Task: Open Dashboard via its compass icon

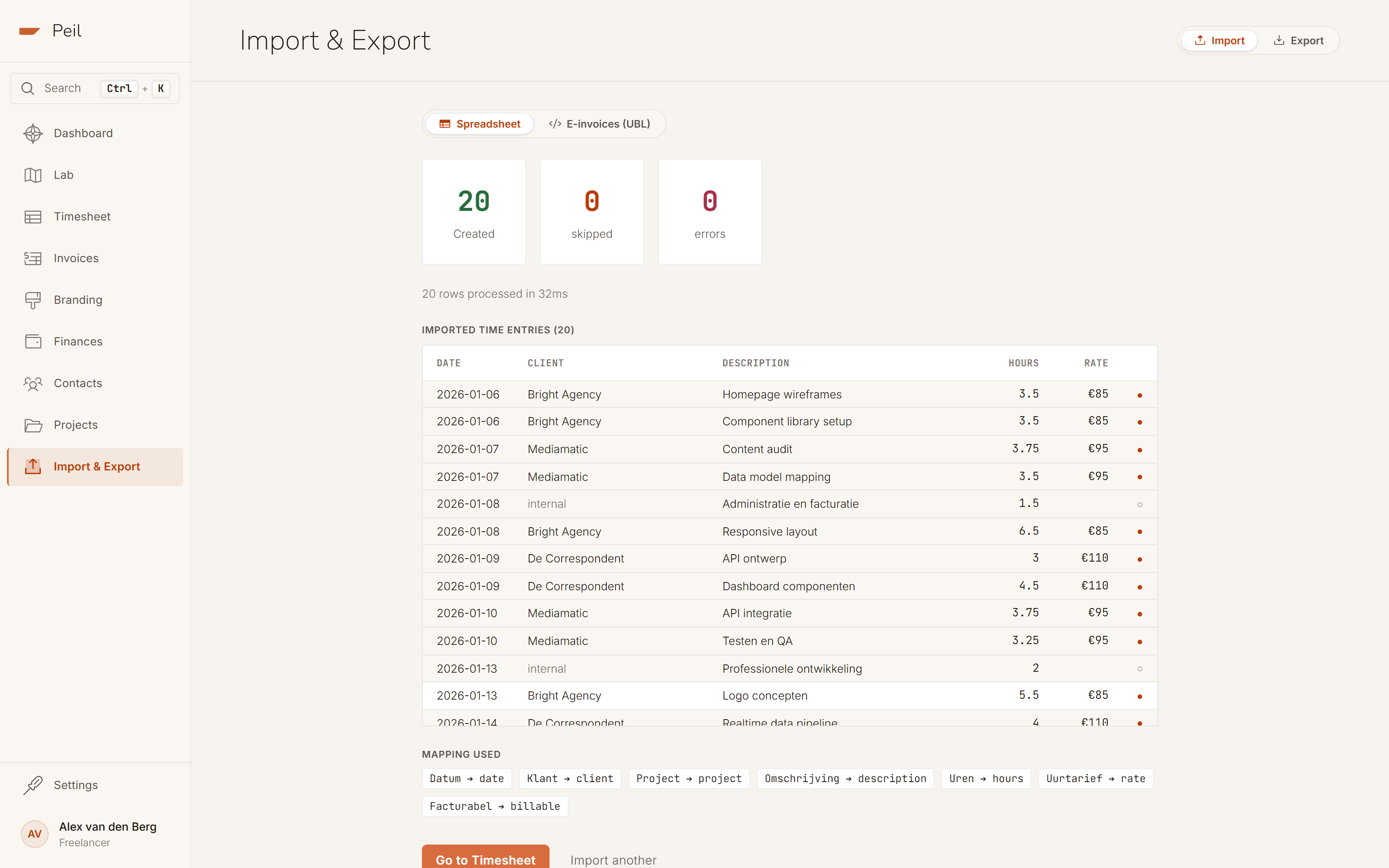Action: pyautogui.click(x=33, y=133)
